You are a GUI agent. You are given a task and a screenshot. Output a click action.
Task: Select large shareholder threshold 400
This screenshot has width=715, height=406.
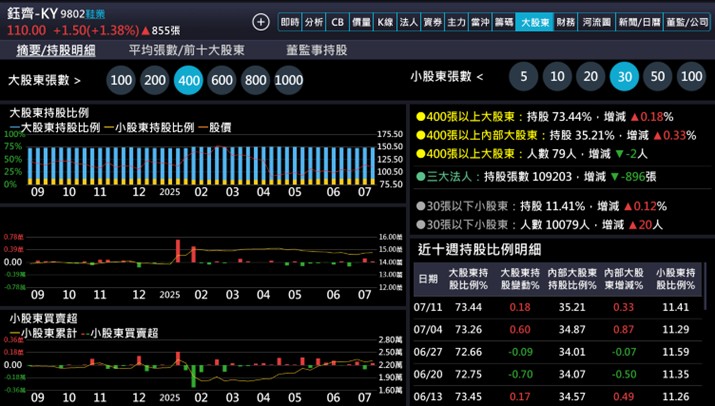click(188, 80)
